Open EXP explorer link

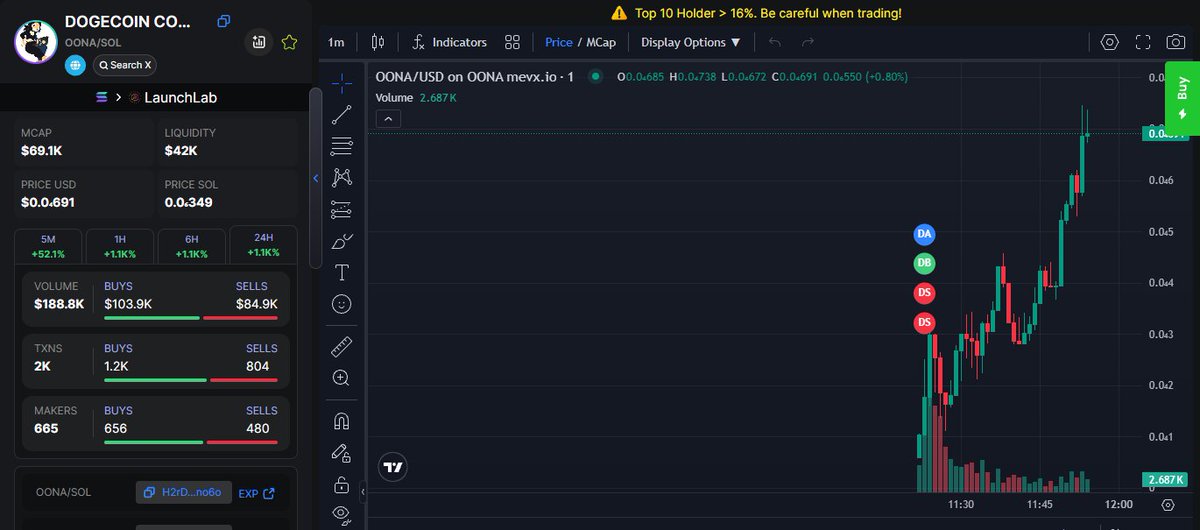256,493
